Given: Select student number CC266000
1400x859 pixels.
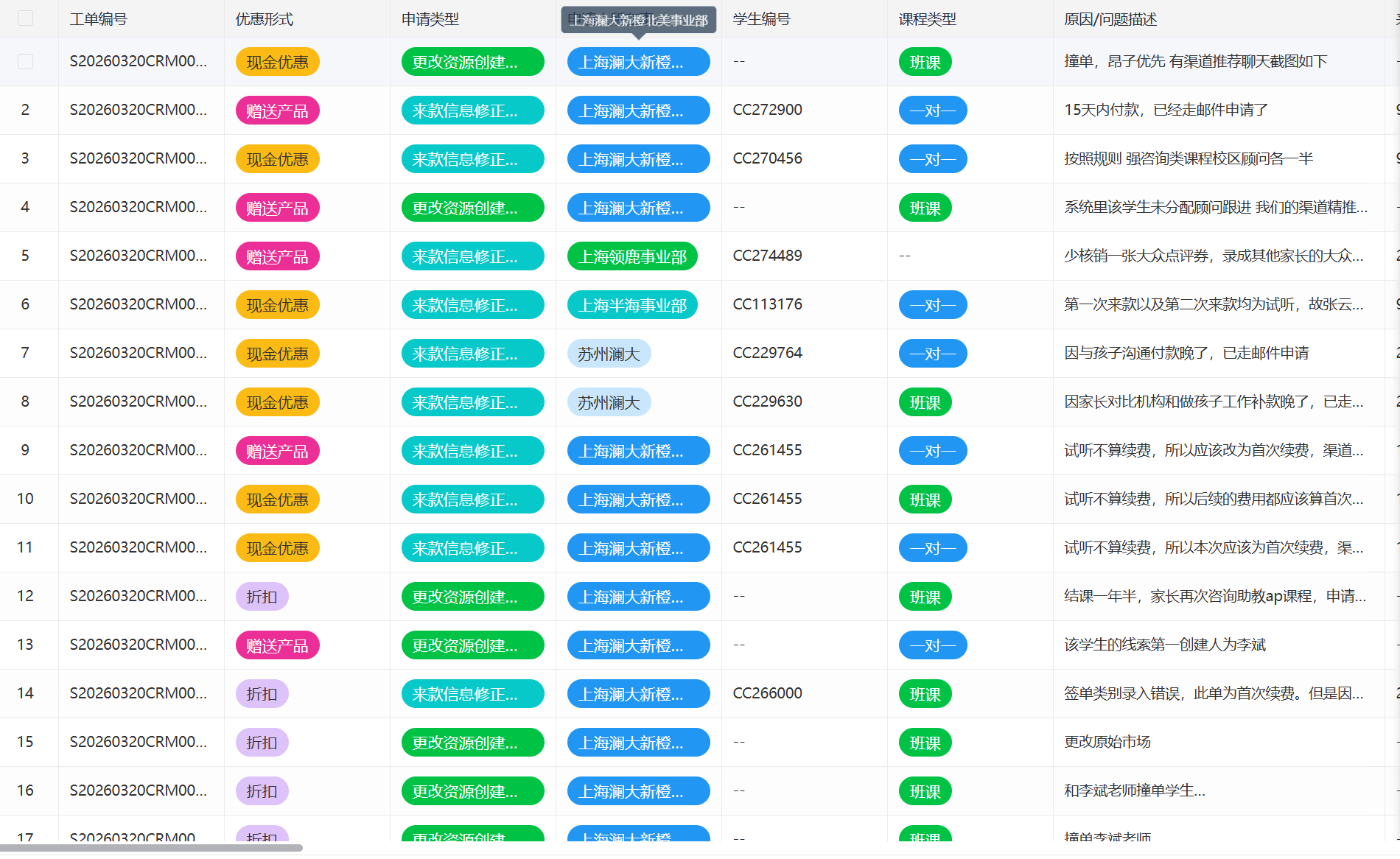Looking at the screenshot, I should [x=767, y=693].
